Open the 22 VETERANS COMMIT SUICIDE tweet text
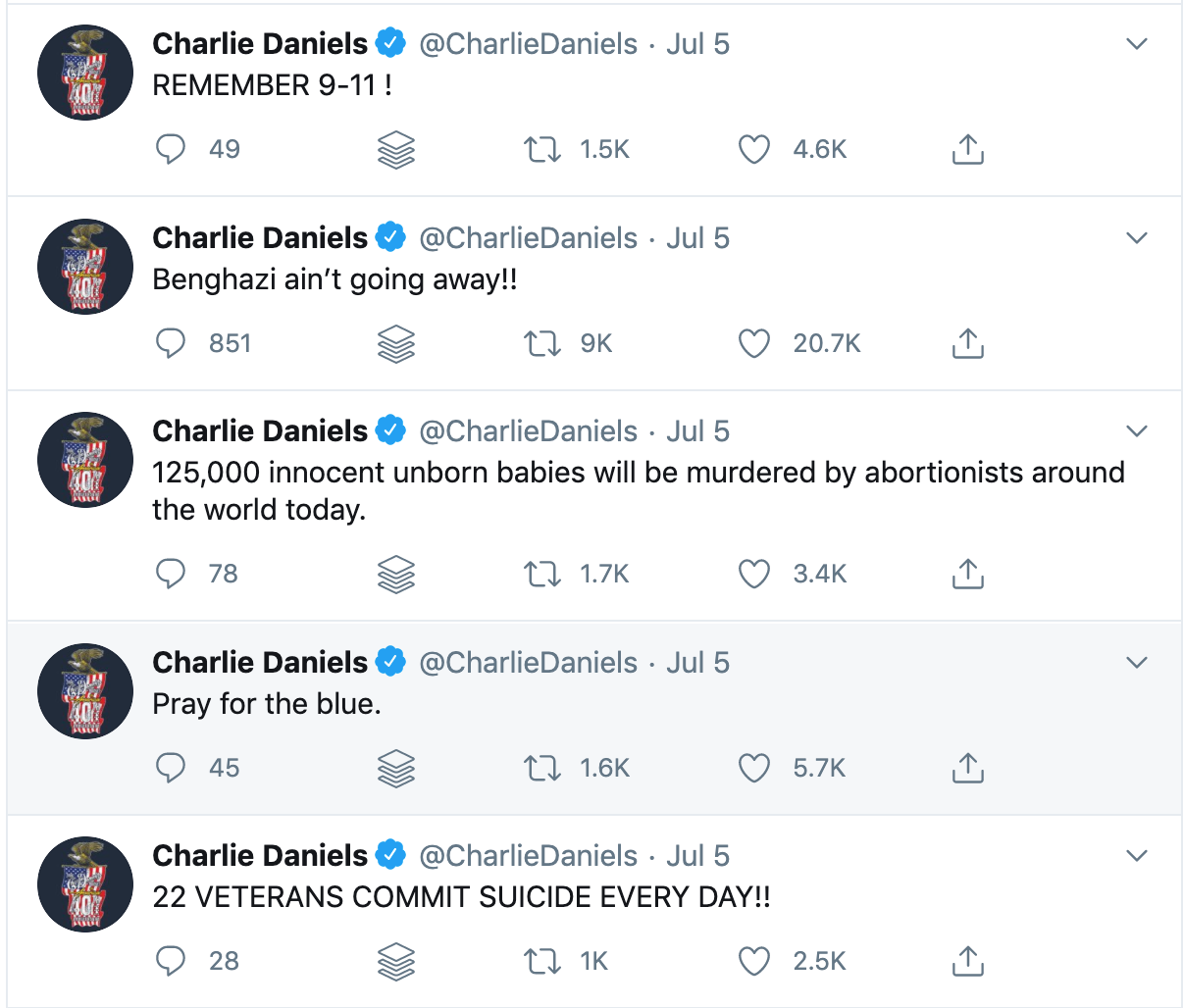Image resolution: width=1183 pixels, height=1008 pixels. 461,897
